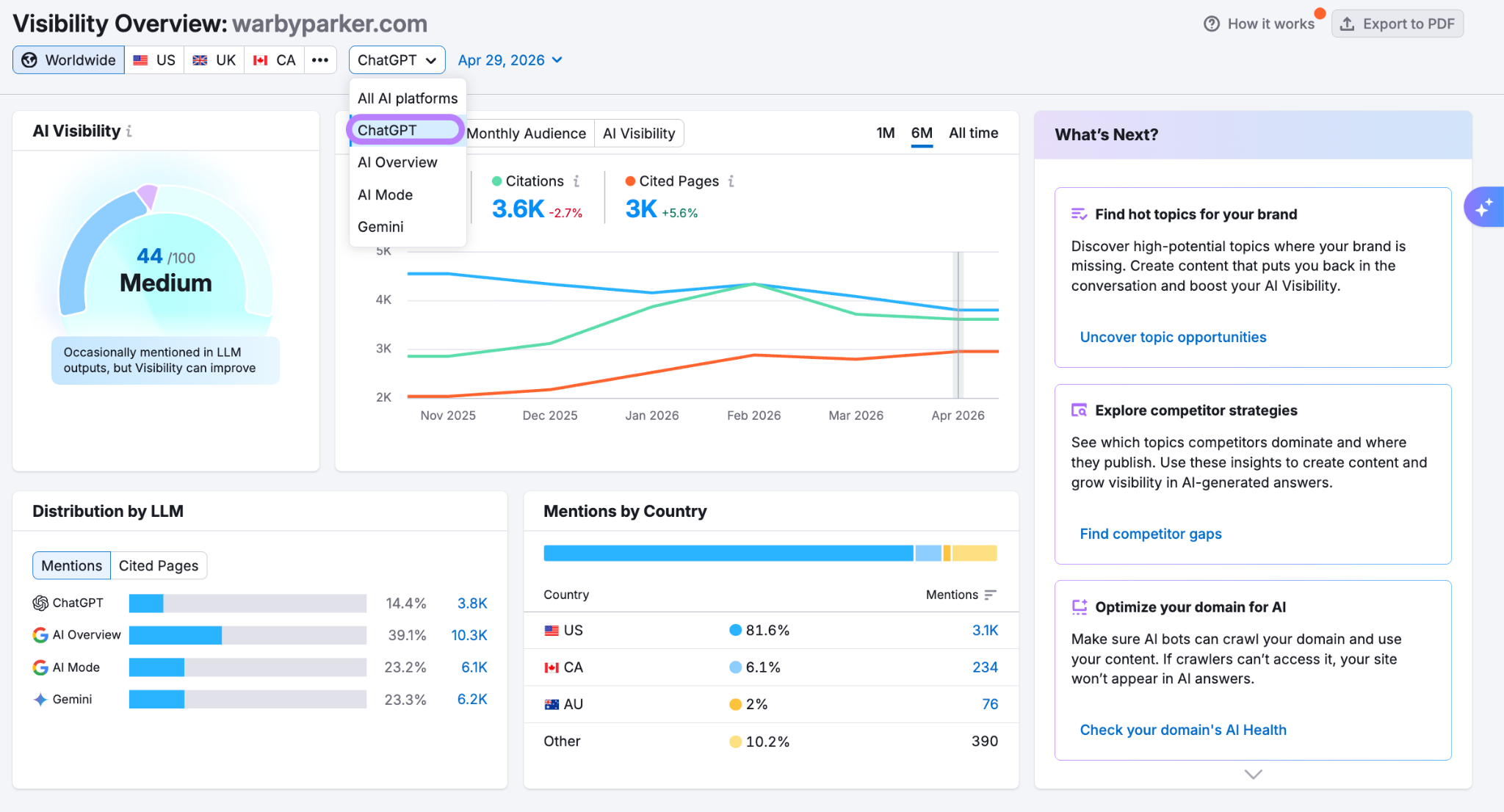Click the Other 10.2% yellow legend dot

tap(735, 742)
